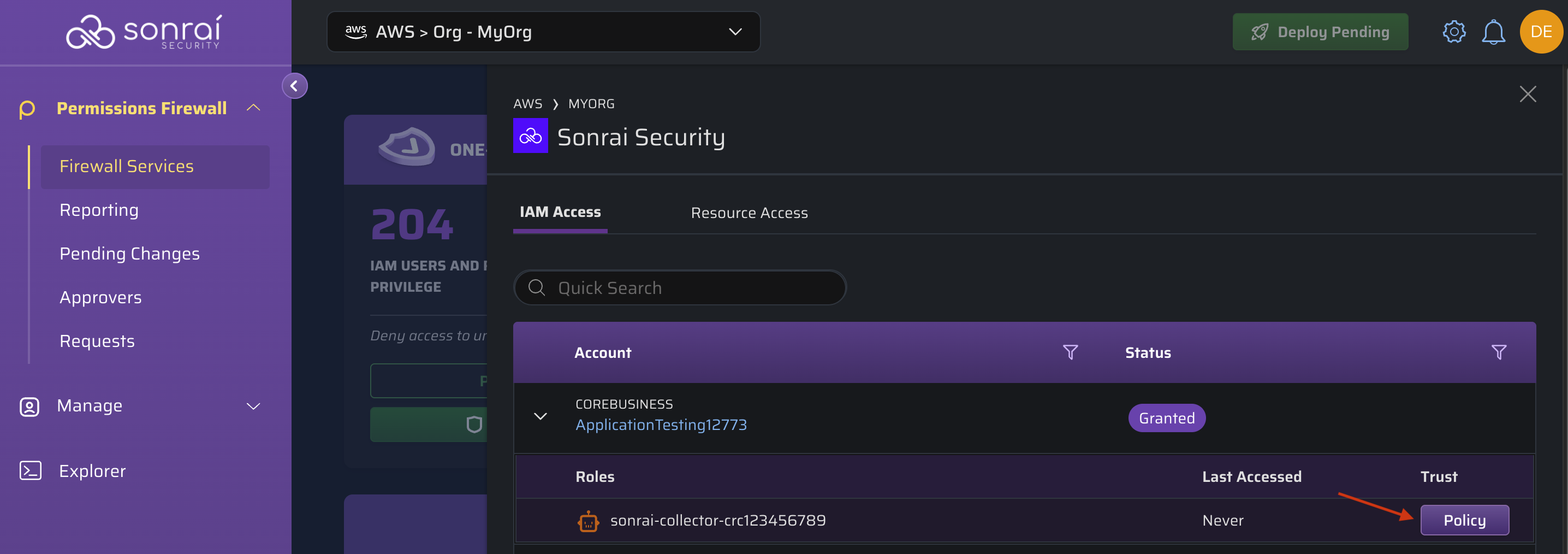Click the Policy trust button
This screenshot has width=1568, height=554.
point(1464,521)
